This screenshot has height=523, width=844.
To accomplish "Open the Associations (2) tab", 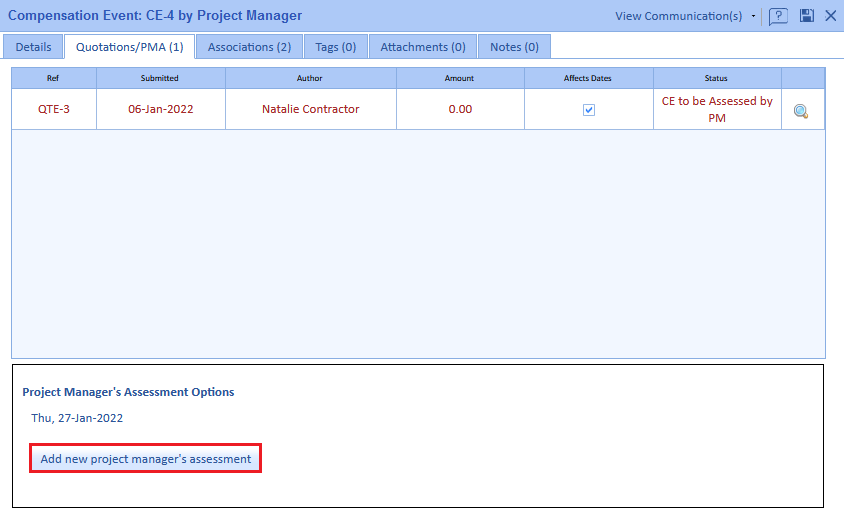I will click(249, 47).
